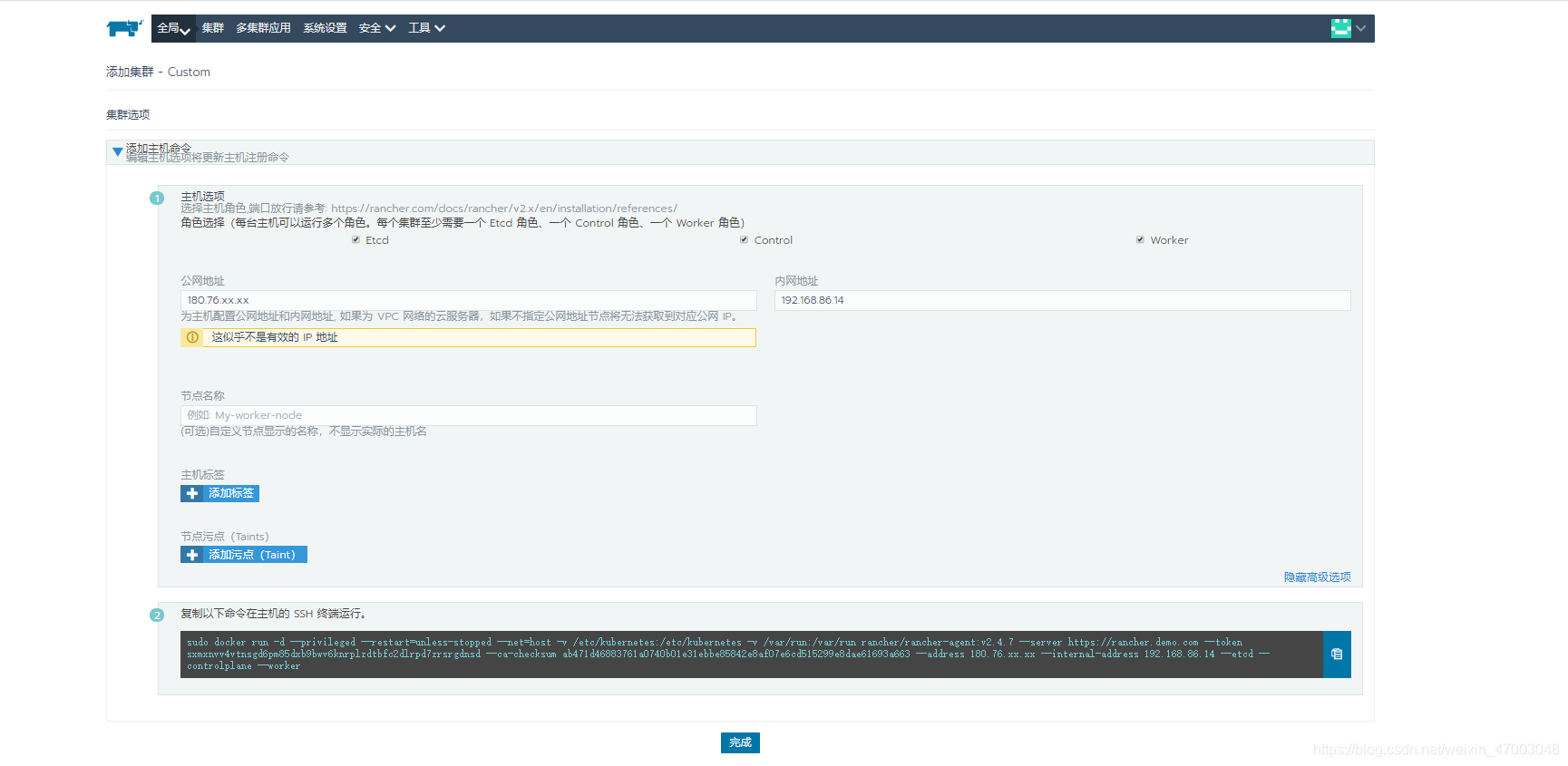Click the warning icon in IP alert
Image resolution: width=1568 pixels, height=766 pixels.
192,337
